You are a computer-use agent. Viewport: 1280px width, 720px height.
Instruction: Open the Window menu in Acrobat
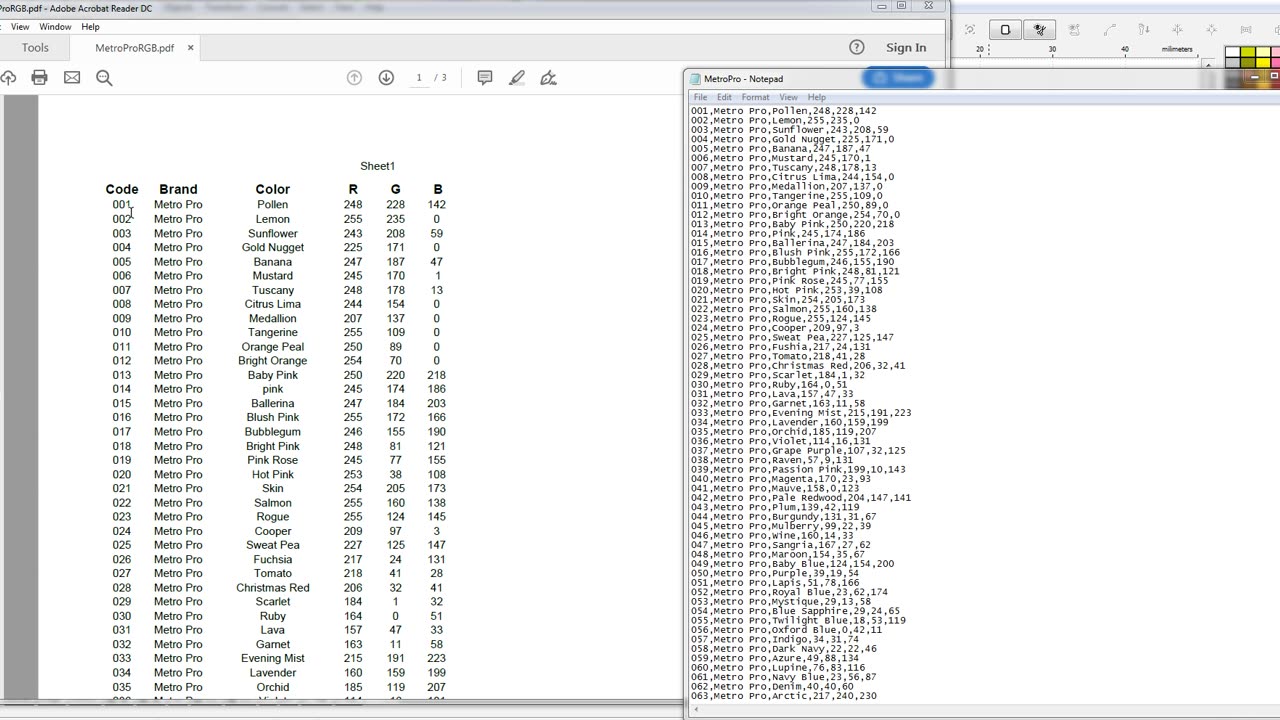coord(55,27)
